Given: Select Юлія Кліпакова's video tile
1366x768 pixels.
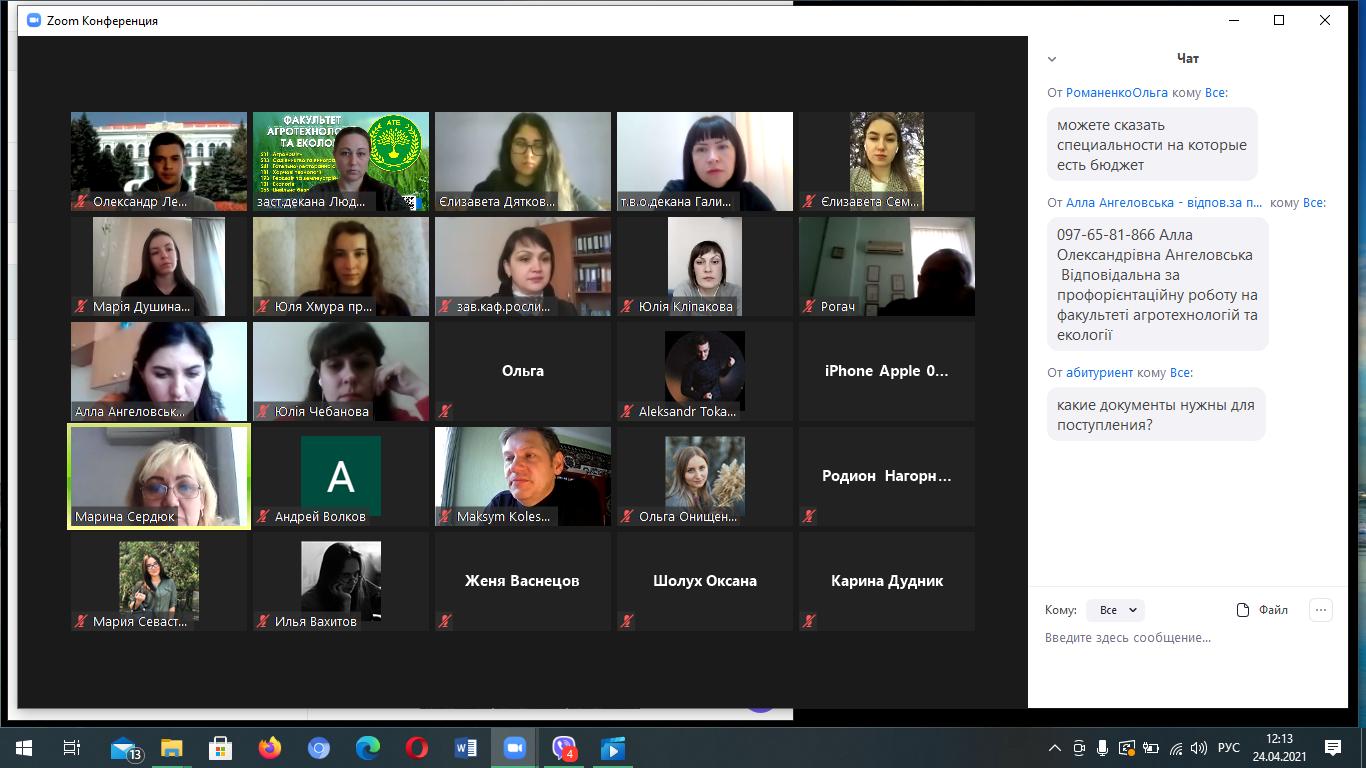Looking at the screenshot, I should click(x=705, y=266).
